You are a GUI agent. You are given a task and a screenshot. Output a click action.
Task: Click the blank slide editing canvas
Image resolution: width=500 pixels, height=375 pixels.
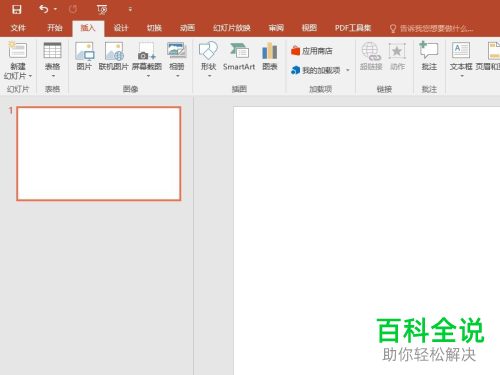click(367, 241)
